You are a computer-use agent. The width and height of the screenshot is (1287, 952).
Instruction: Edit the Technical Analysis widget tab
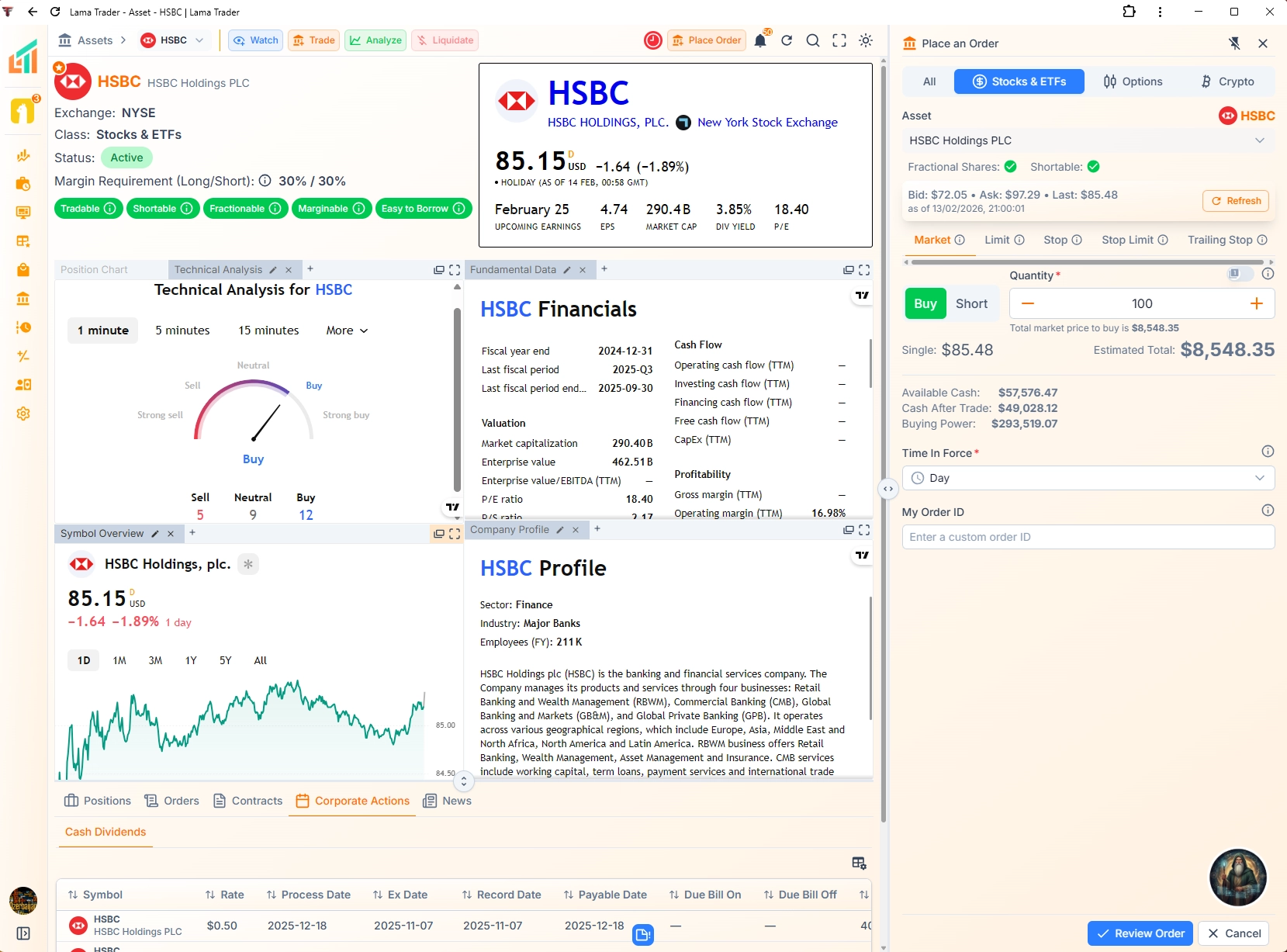(273, 270)
